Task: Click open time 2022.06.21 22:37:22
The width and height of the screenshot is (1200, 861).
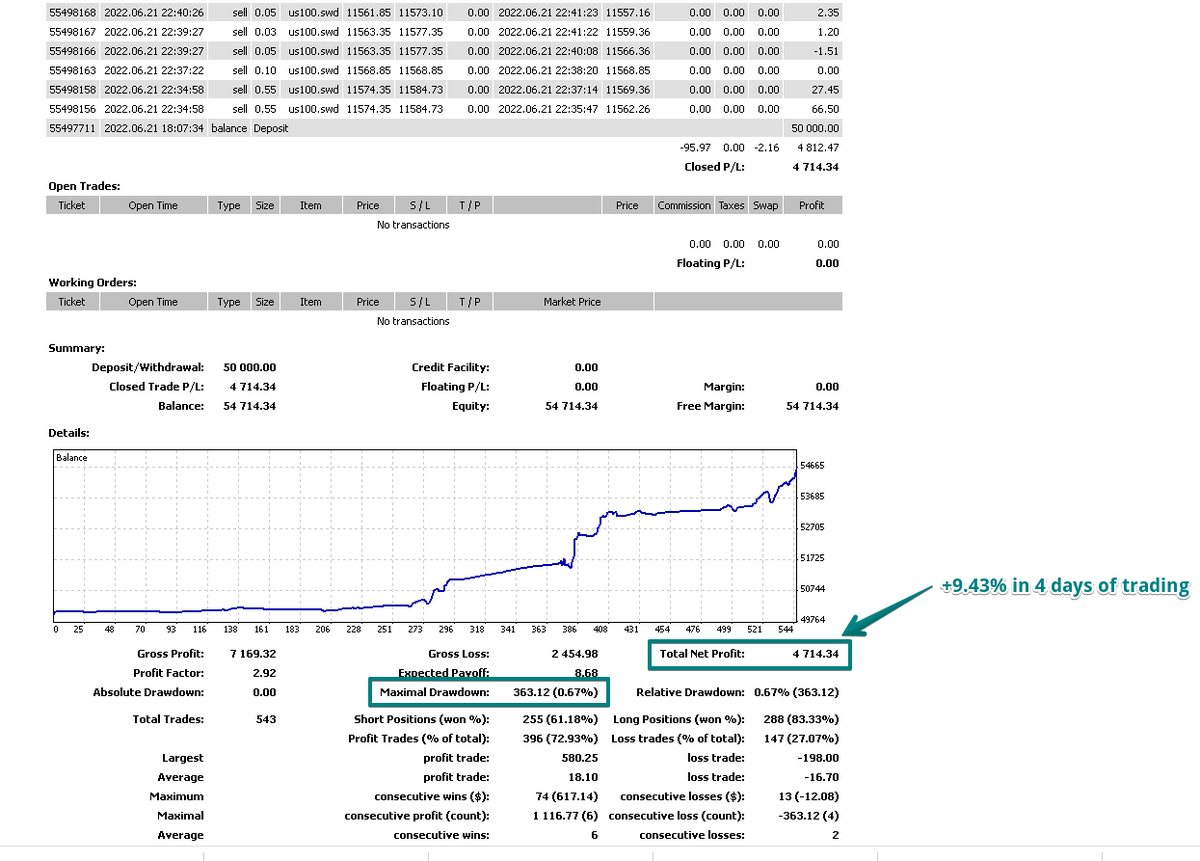Action: pos(153,71)
